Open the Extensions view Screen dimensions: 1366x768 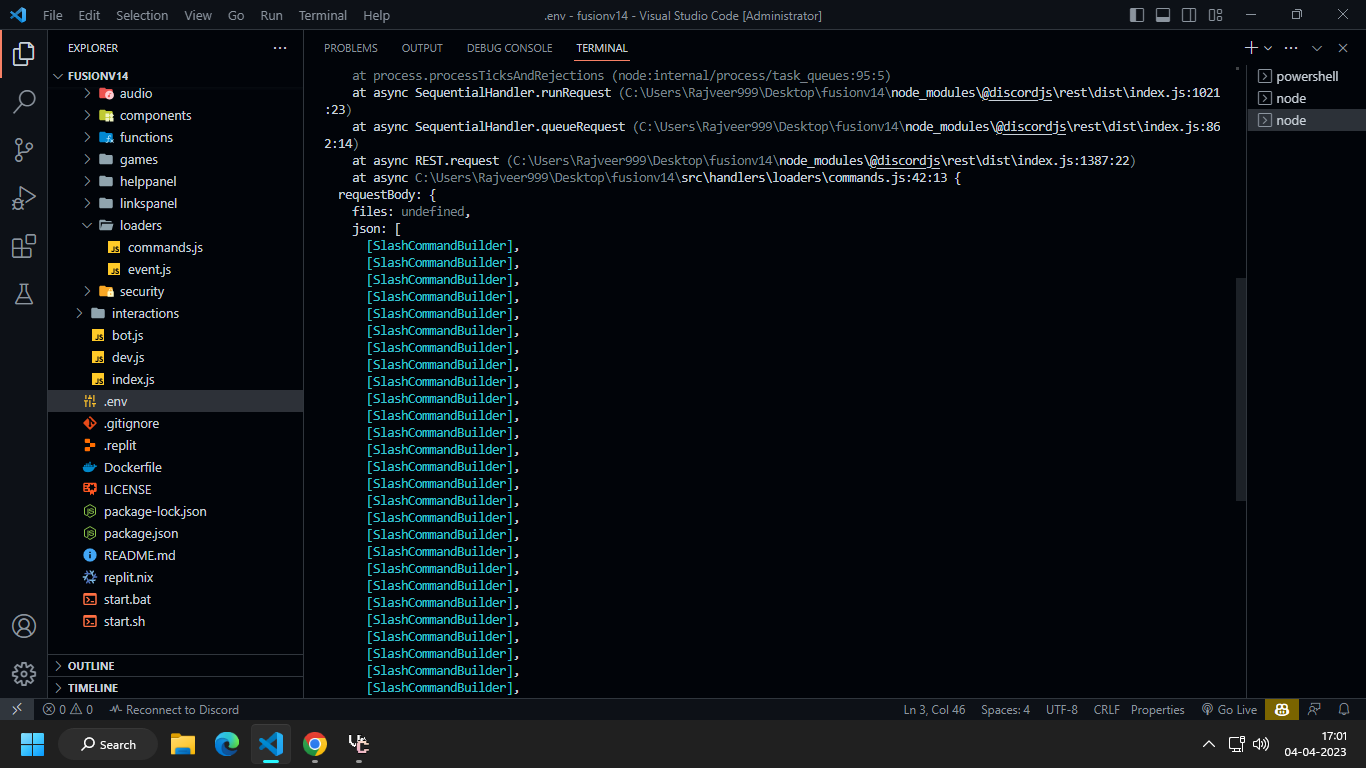pos(24,246)
